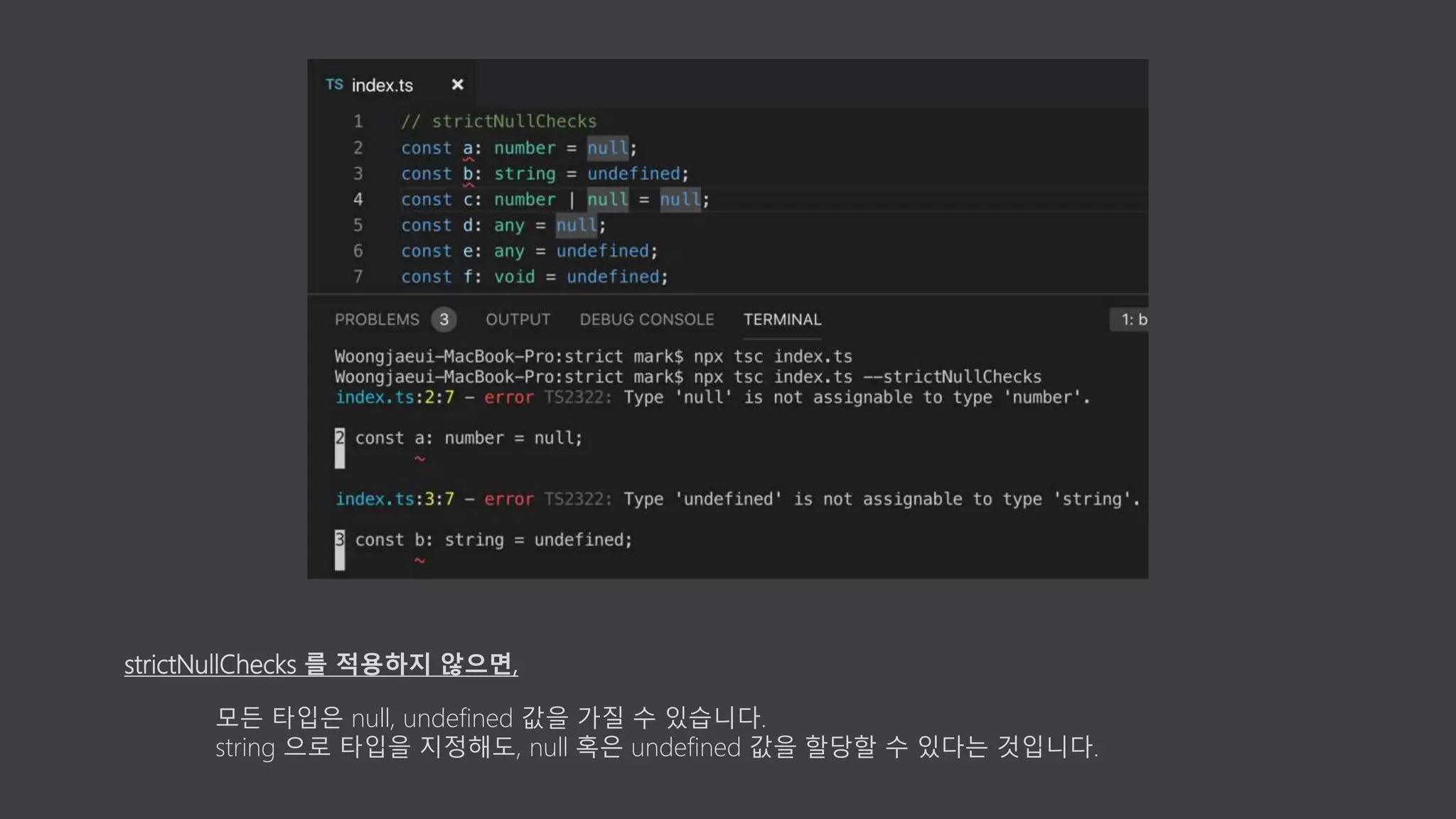
Task: Click the 'any' type on line 5
Action: coord(509,225)
